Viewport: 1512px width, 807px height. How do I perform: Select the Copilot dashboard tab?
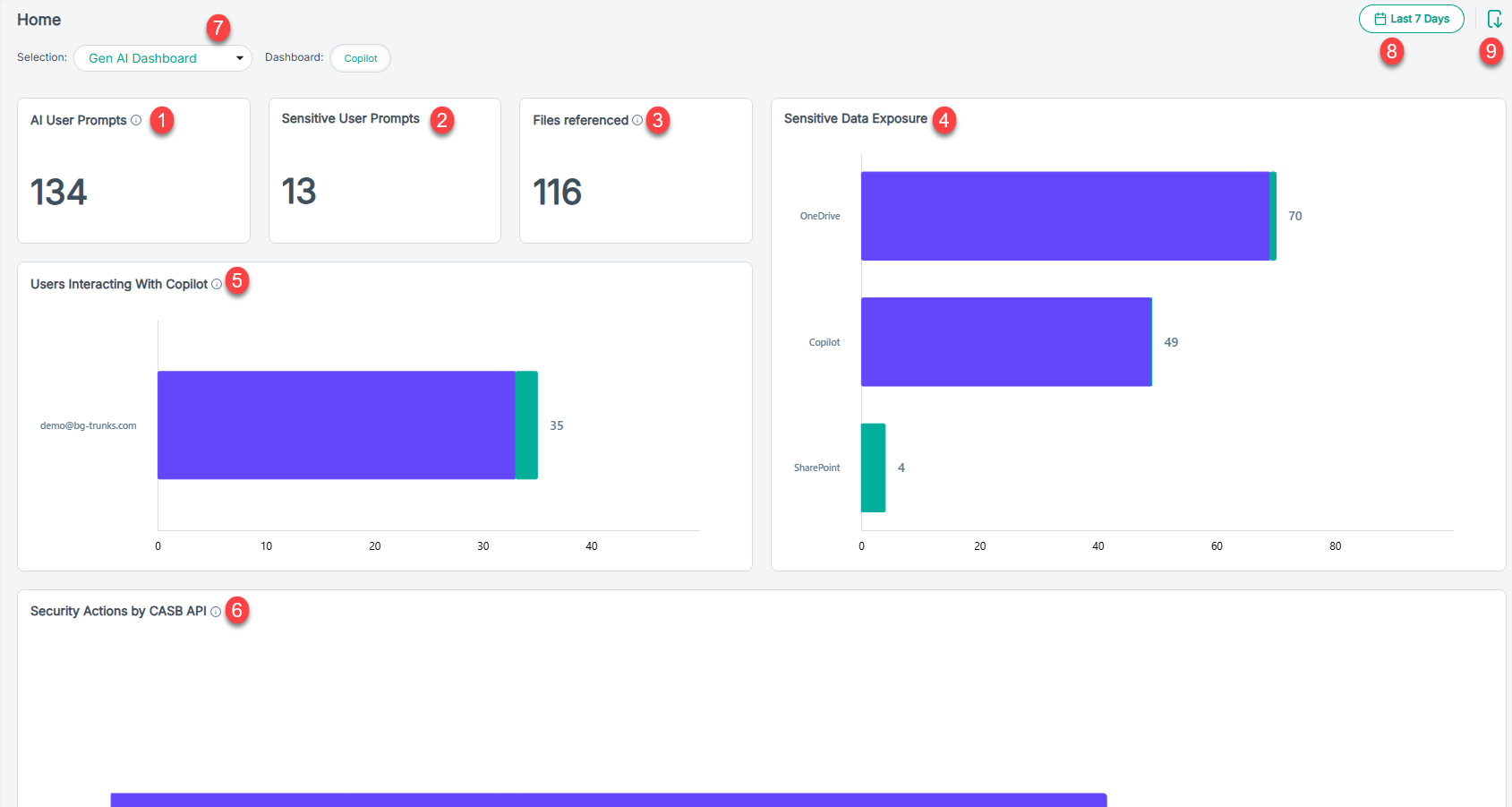361,58
